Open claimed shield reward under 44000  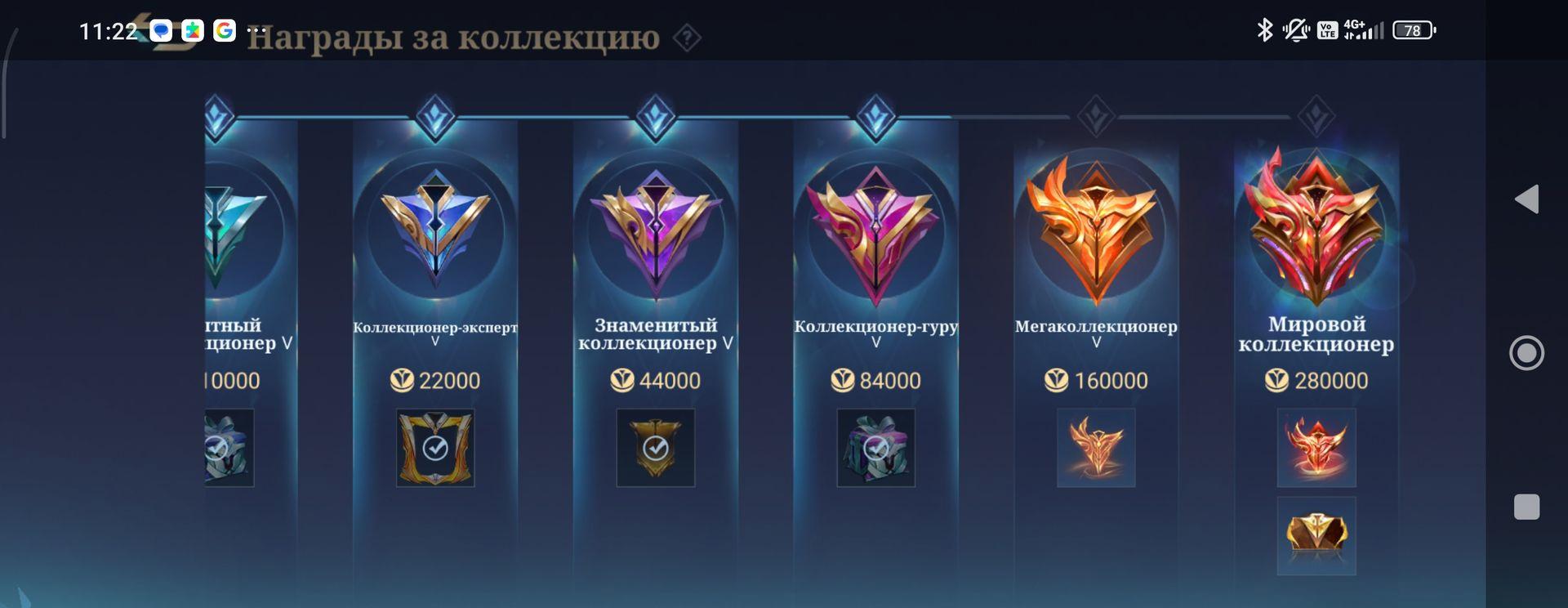[656, 448]
